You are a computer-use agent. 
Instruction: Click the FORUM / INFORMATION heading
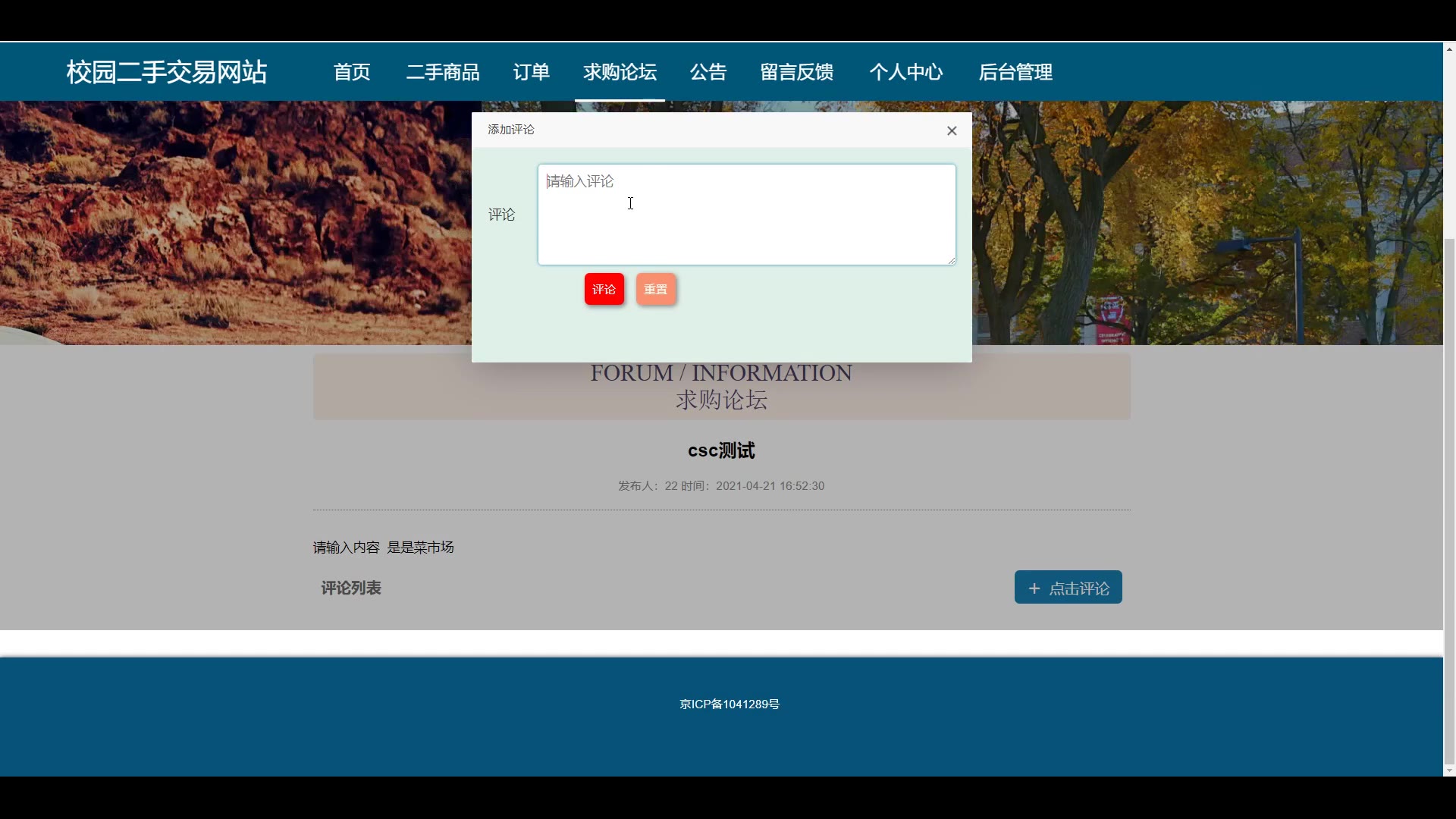(721, 372)
